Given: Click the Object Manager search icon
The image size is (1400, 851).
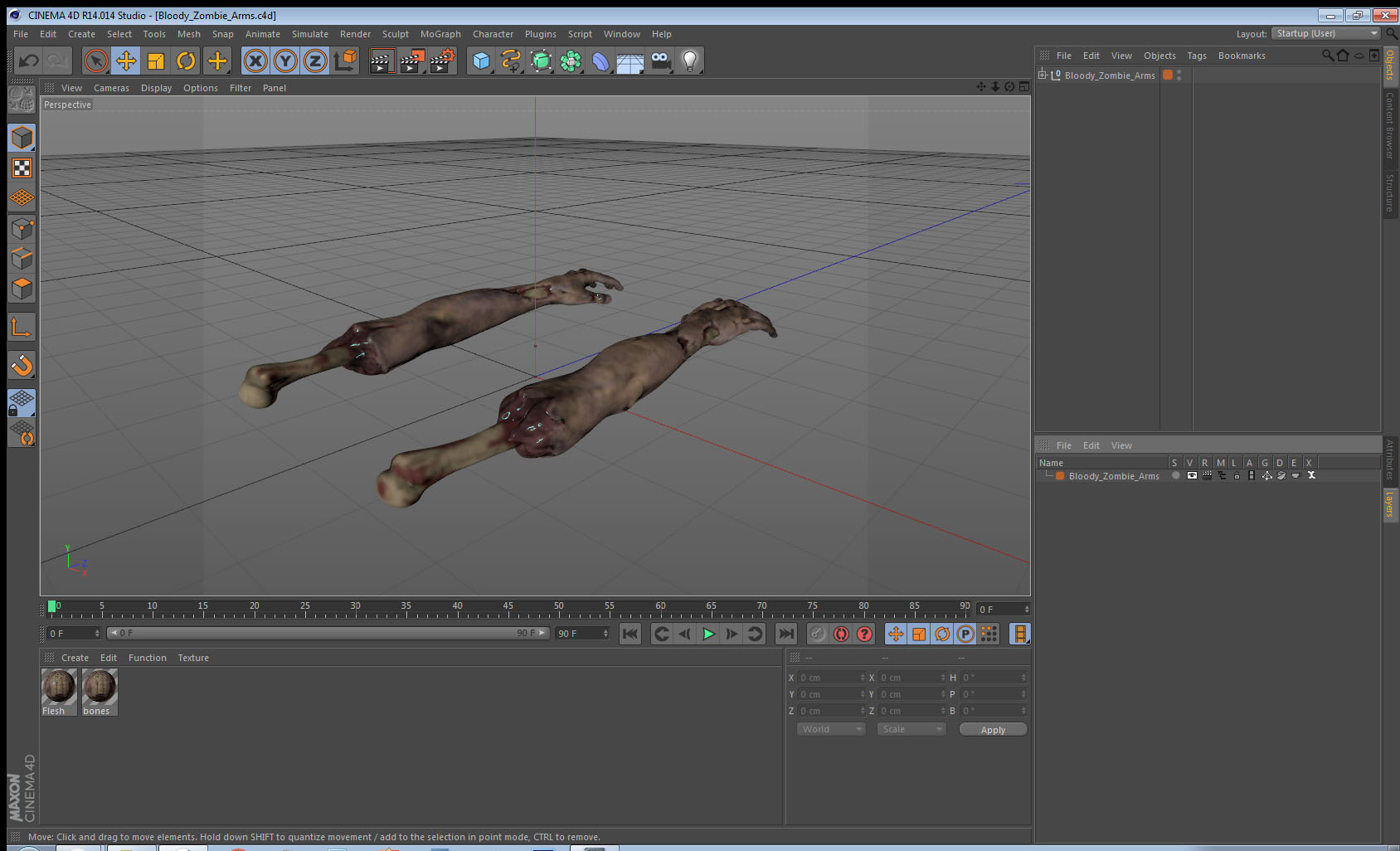Looking at the screenshot, I should coord(1327,56).
